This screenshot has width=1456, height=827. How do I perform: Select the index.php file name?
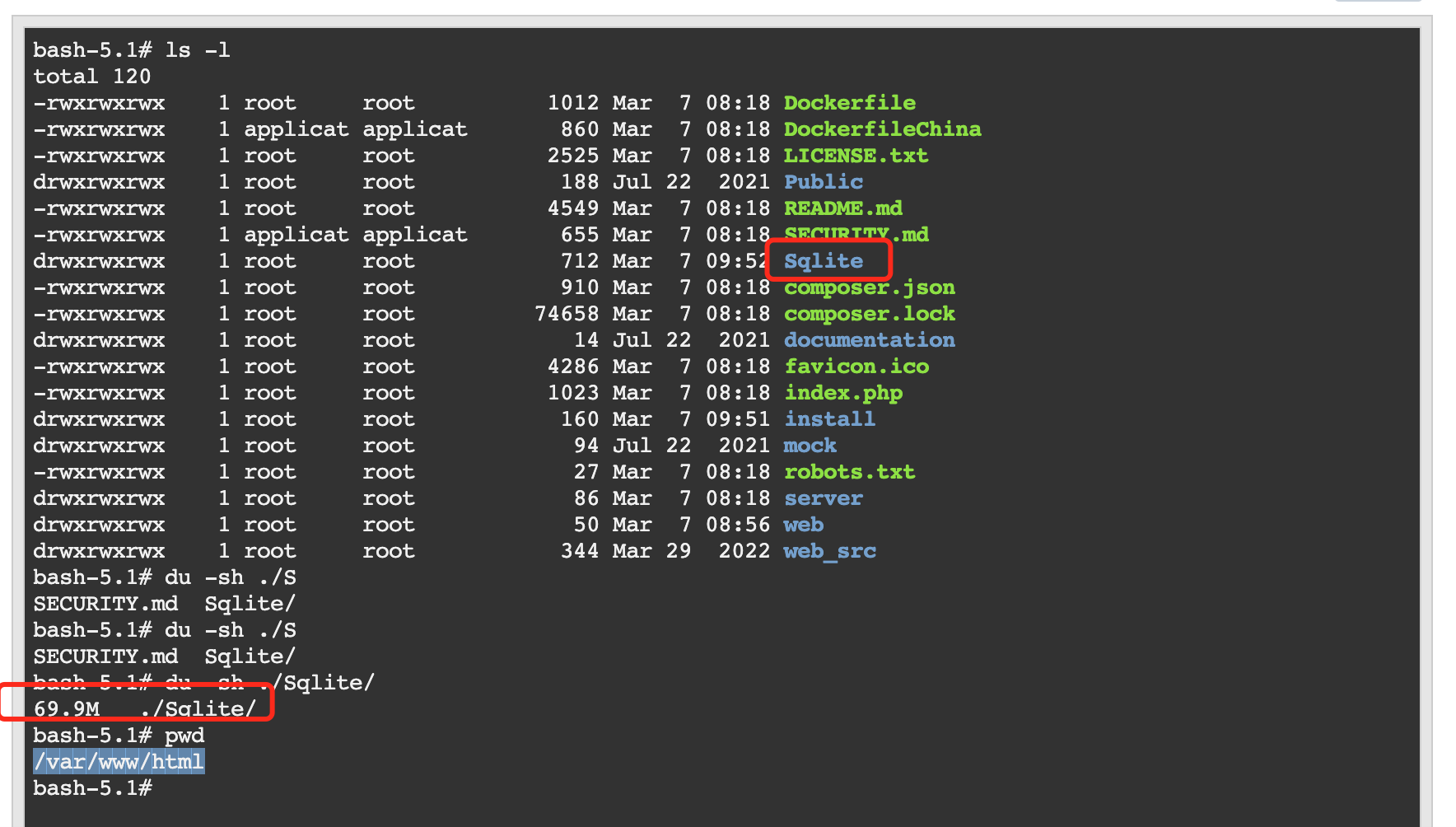(843, 393)
